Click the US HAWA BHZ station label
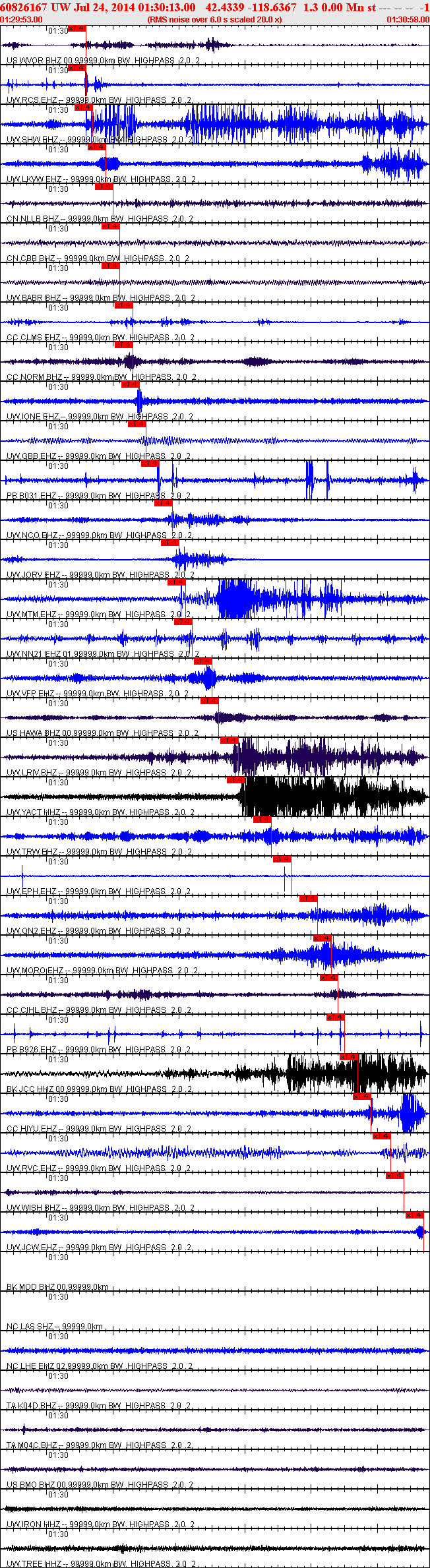Screen dimensions: 430x1568 (x=102, y=733)
